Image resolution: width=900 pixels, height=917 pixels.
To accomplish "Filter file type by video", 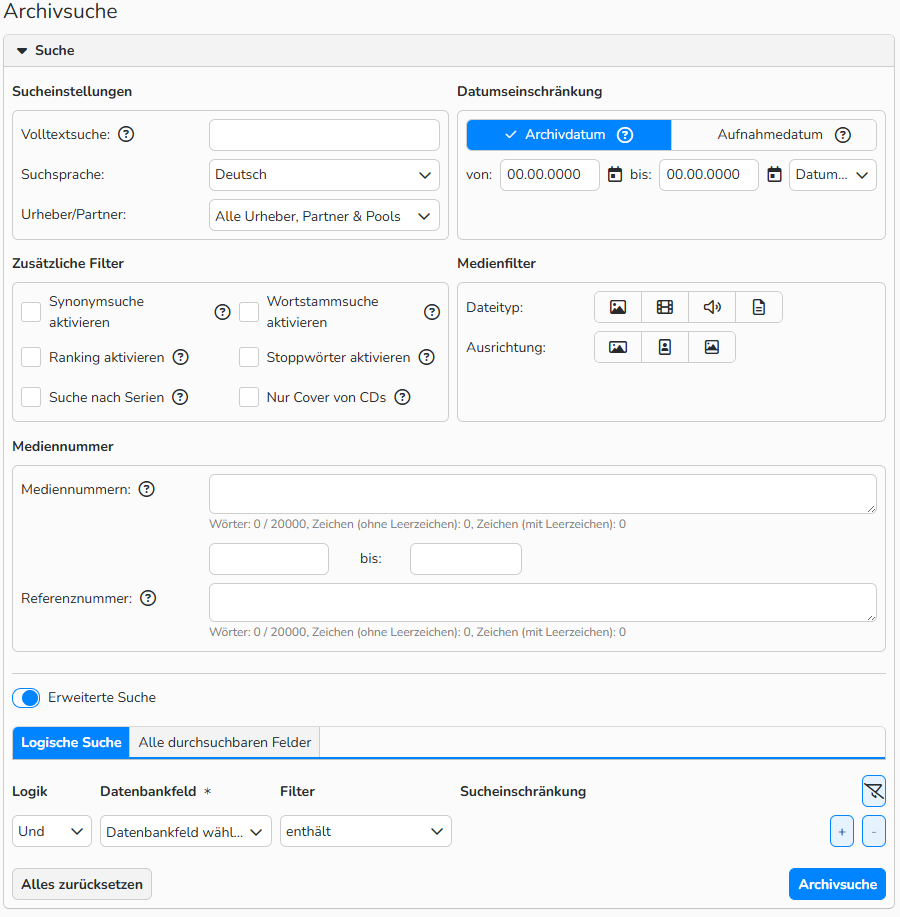I will 665,307.
